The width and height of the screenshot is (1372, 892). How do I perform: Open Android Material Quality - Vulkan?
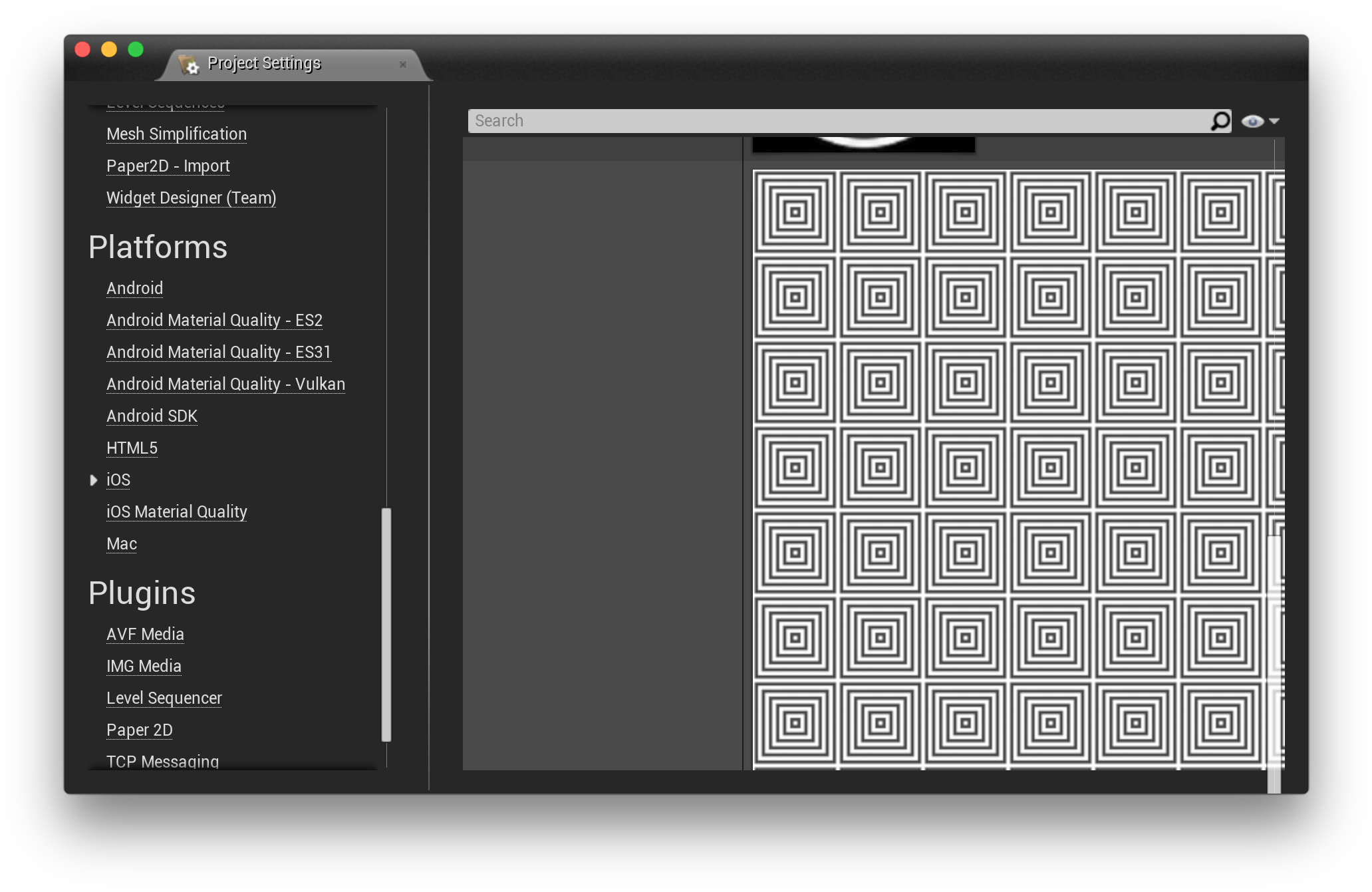click(x=225, y=384)
